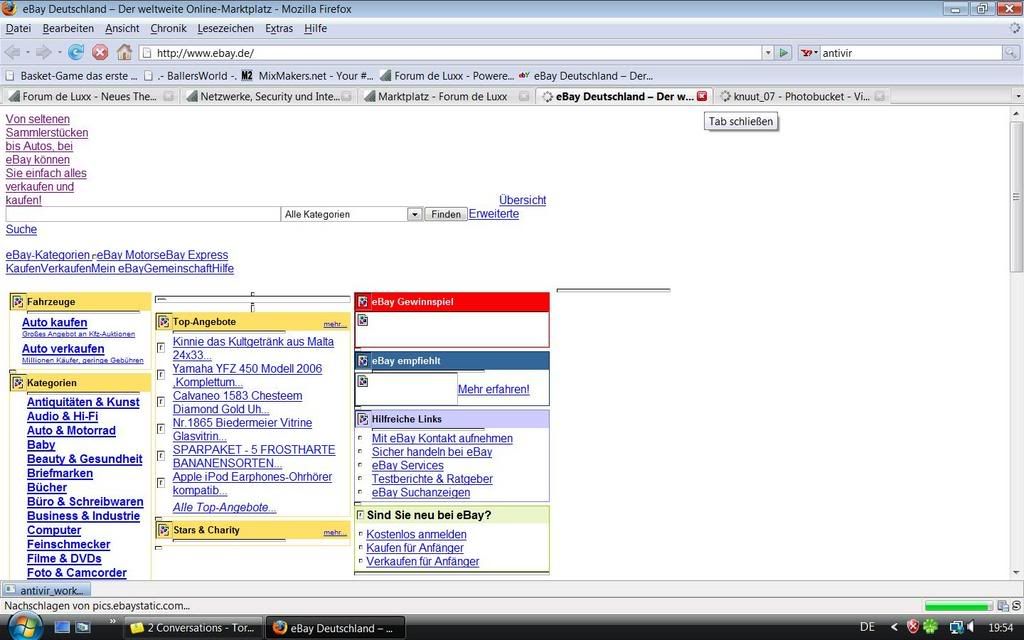
Task: Click the eBay search text field
Action: pyautogui.click(x=142, y=214)
